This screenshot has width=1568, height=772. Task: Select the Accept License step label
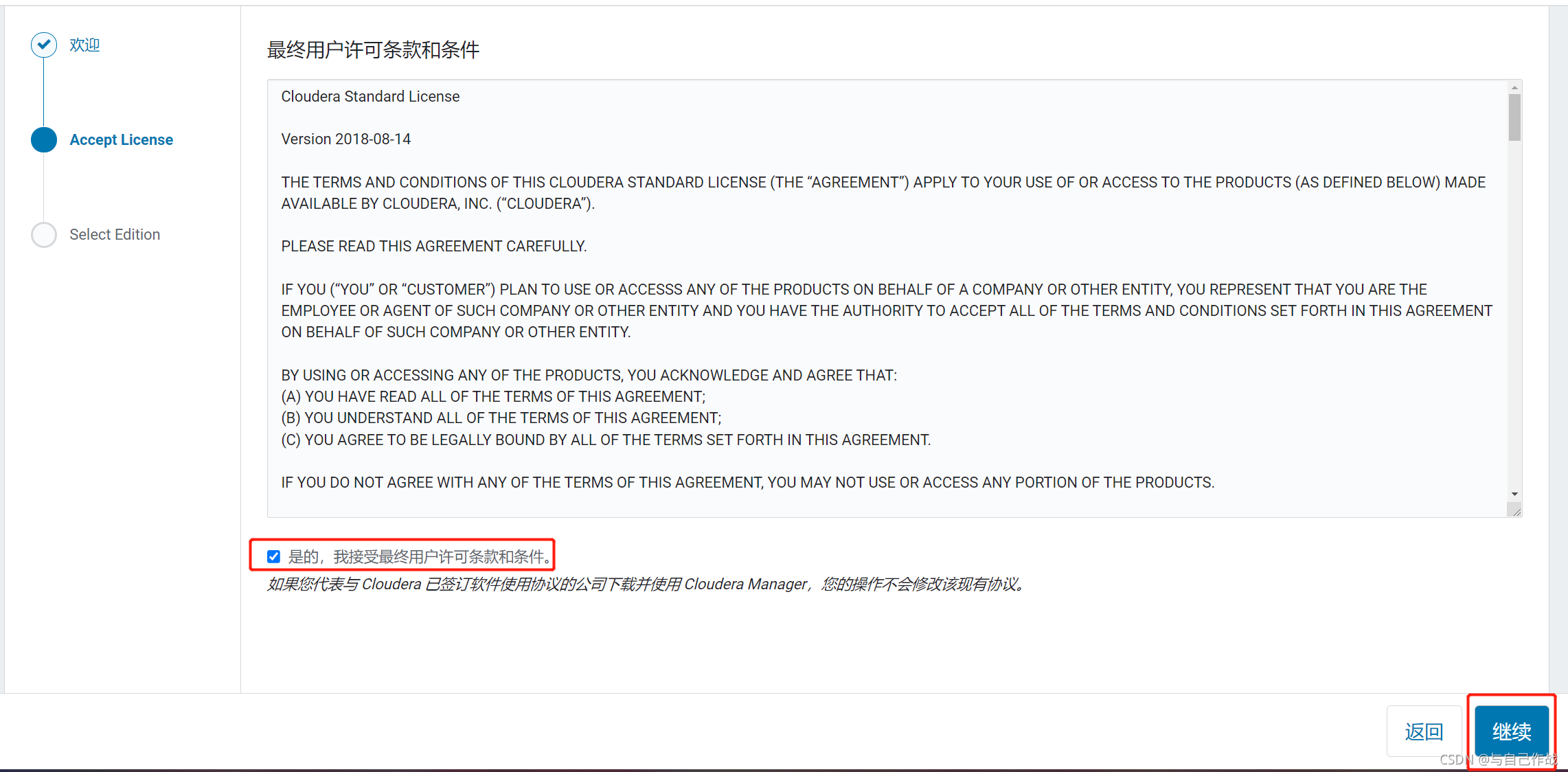[x=122, y=139]
